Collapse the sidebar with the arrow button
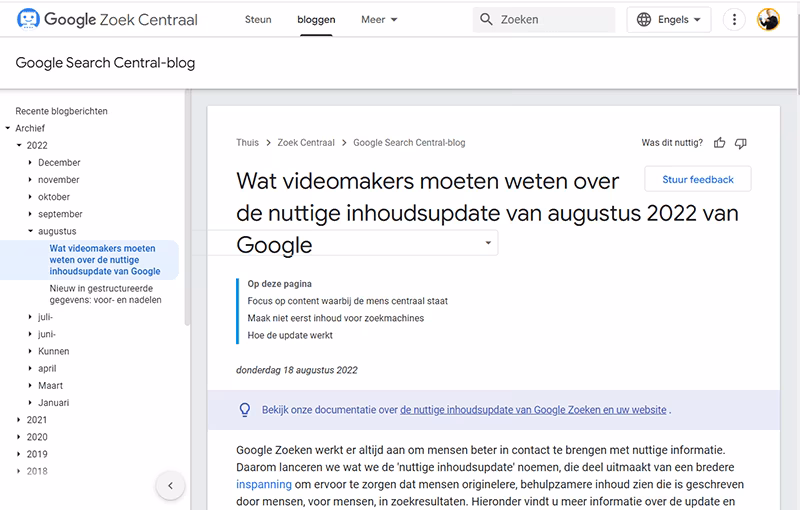 tap(170, 486)
